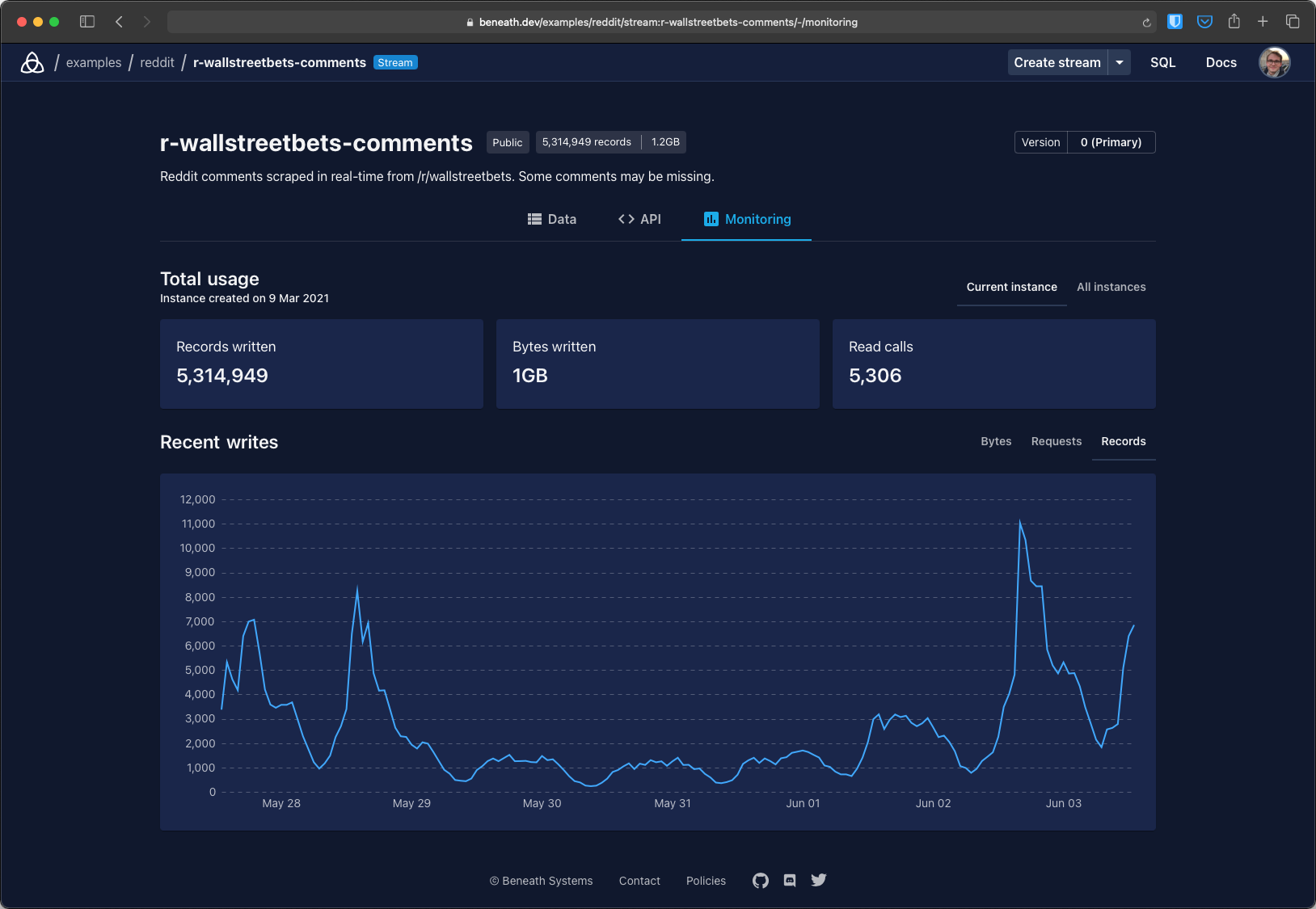Viewport: 1316px width, 909px height.
Task: Click the Beneath Systems footer link
Action: click(541, 881)
